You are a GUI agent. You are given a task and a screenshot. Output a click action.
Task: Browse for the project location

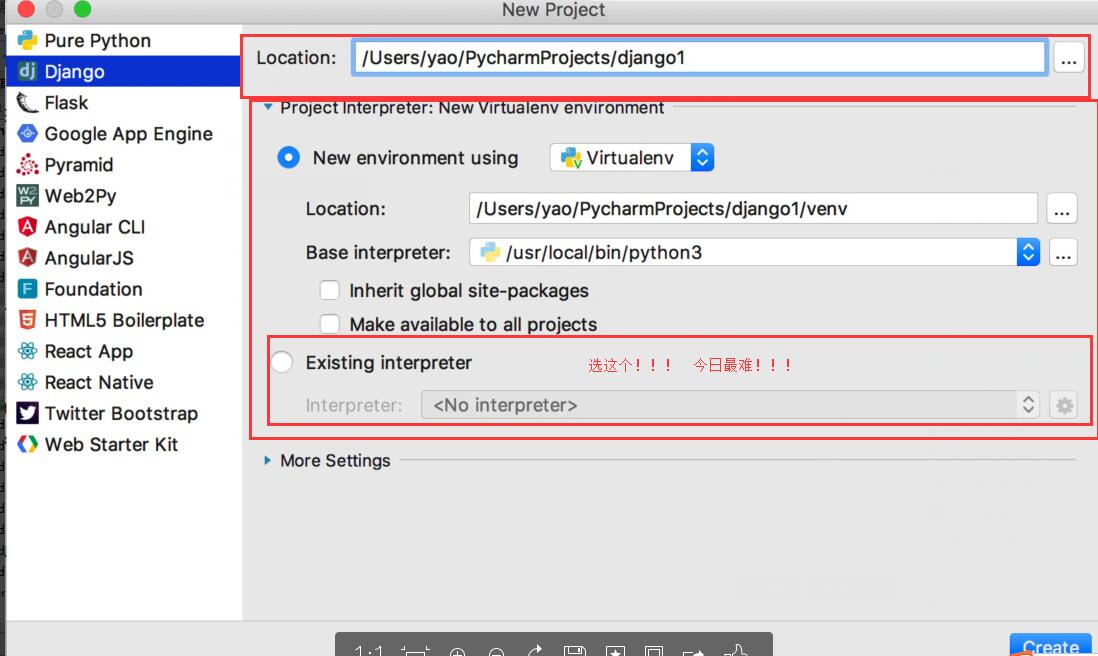[x=1069, y=58]
